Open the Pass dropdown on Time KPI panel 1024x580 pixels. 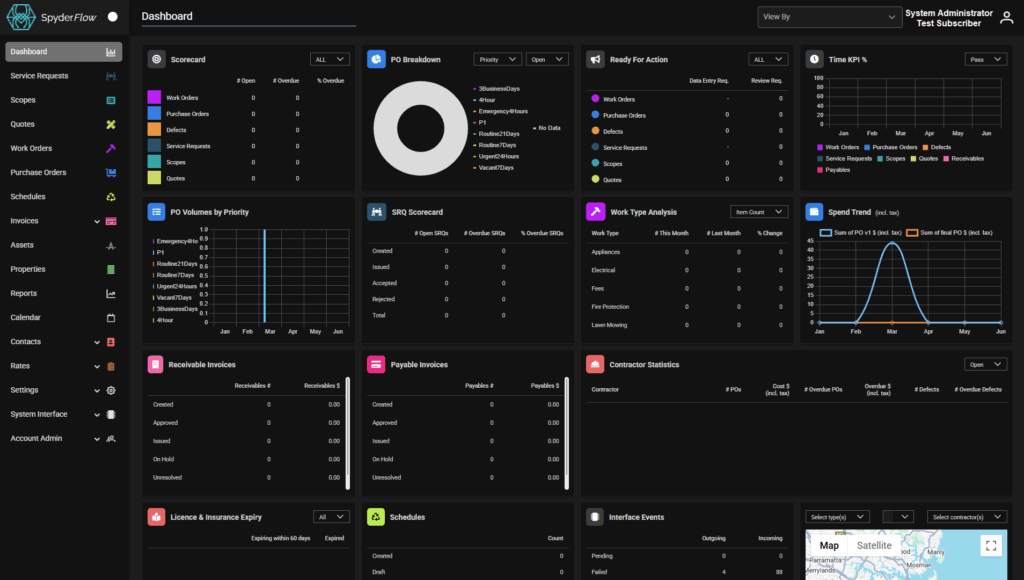point(985,59)
